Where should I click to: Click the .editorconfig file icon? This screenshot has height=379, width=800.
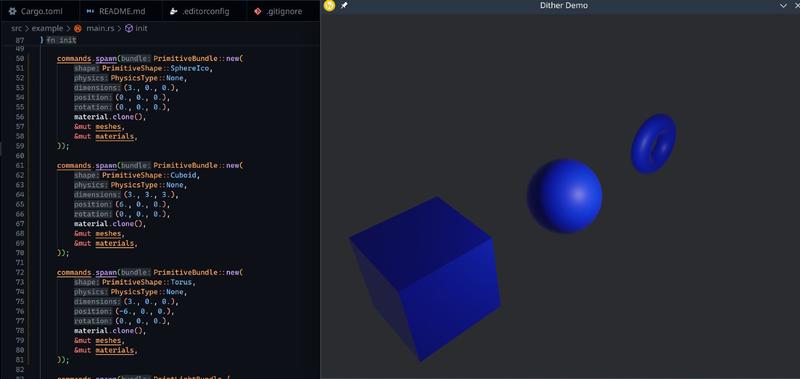click(x=174, y=11)
